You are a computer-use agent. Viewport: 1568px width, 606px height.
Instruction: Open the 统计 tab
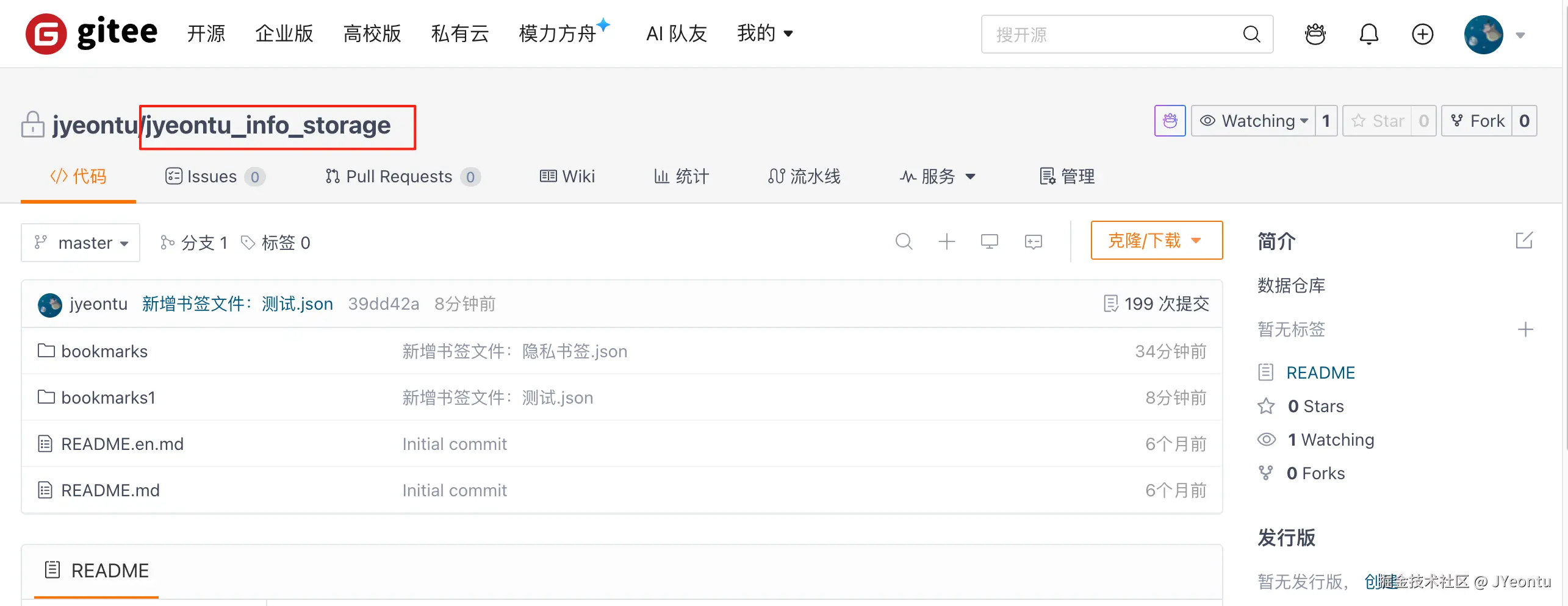(682, 177)
